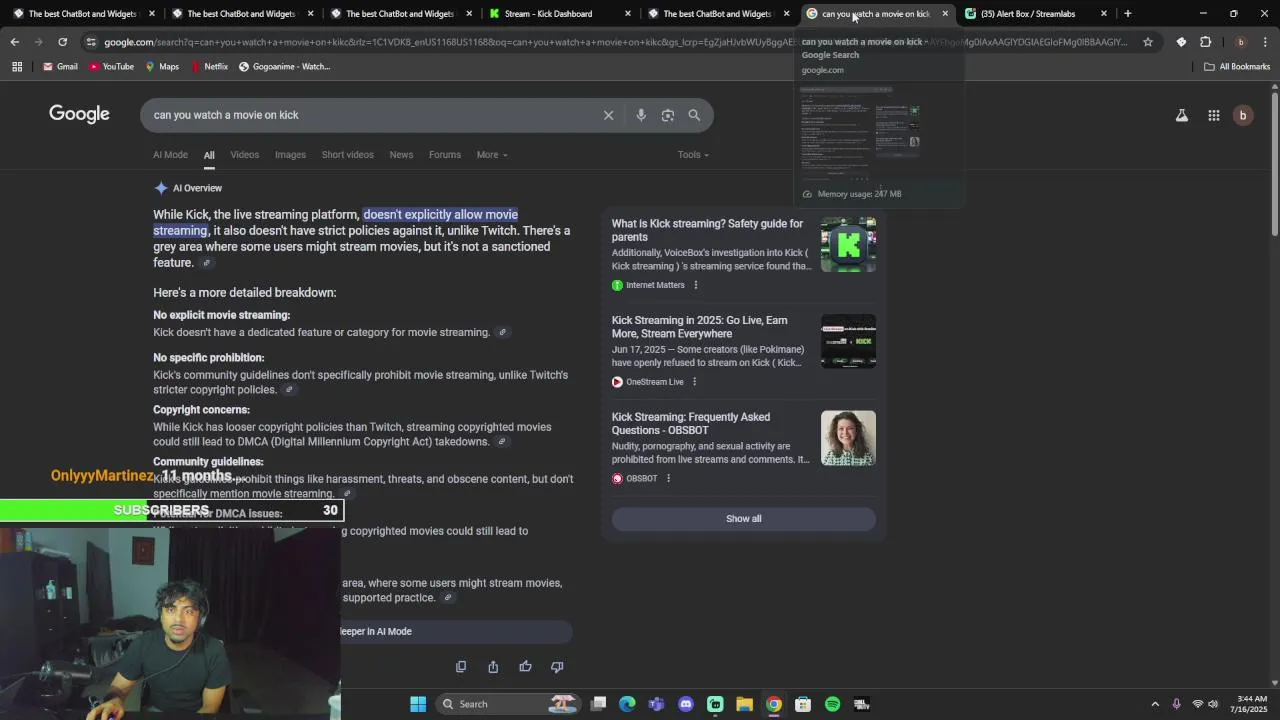The width and height of the screenshot is (1280, 720).
Task: Give a thumbs up to the AI Overview
Action: pyautogui.click(x=525, y=667)
